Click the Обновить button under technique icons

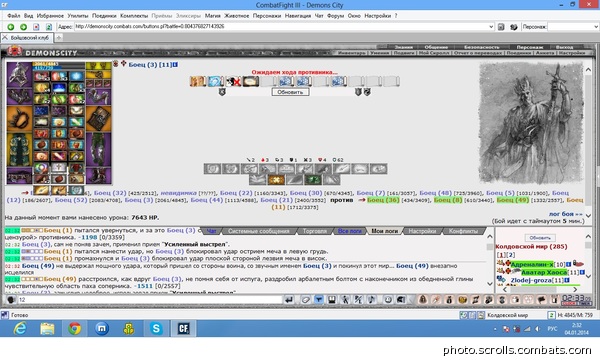290,92
